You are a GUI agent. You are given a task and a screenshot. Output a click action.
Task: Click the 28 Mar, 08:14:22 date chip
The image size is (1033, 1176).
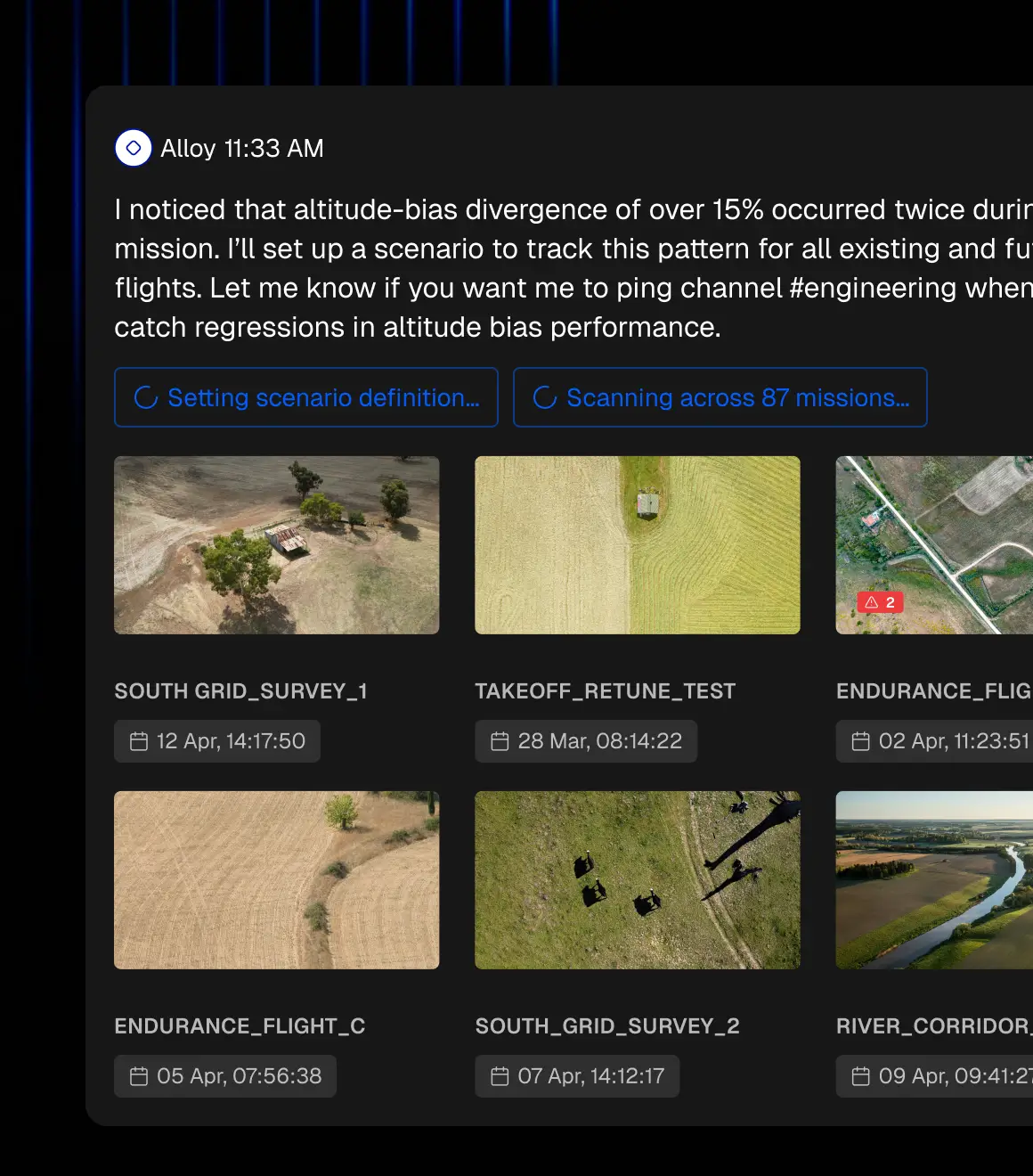(x=586, y=741)
